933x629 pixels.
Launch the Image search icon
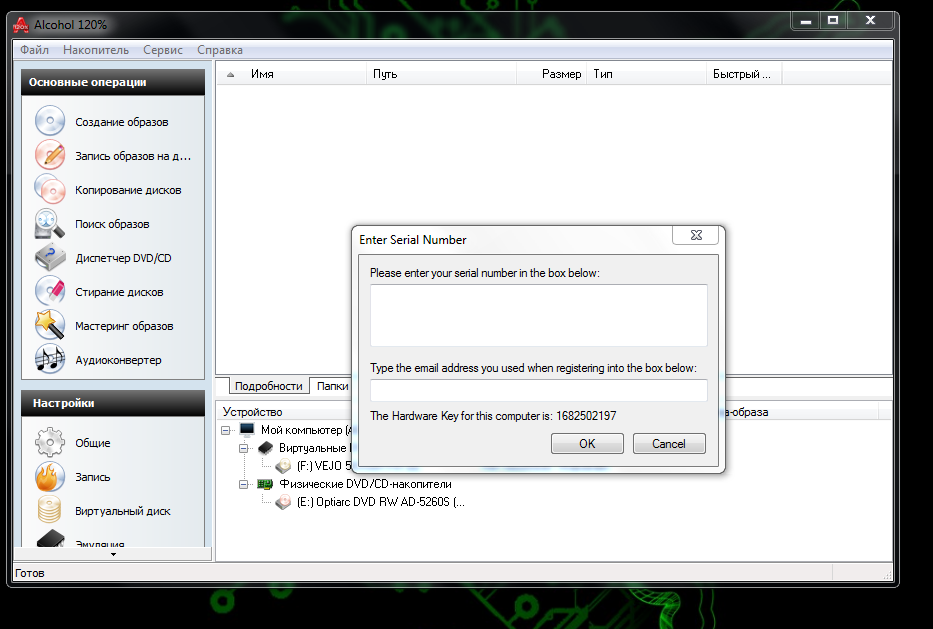click(50, 224)
